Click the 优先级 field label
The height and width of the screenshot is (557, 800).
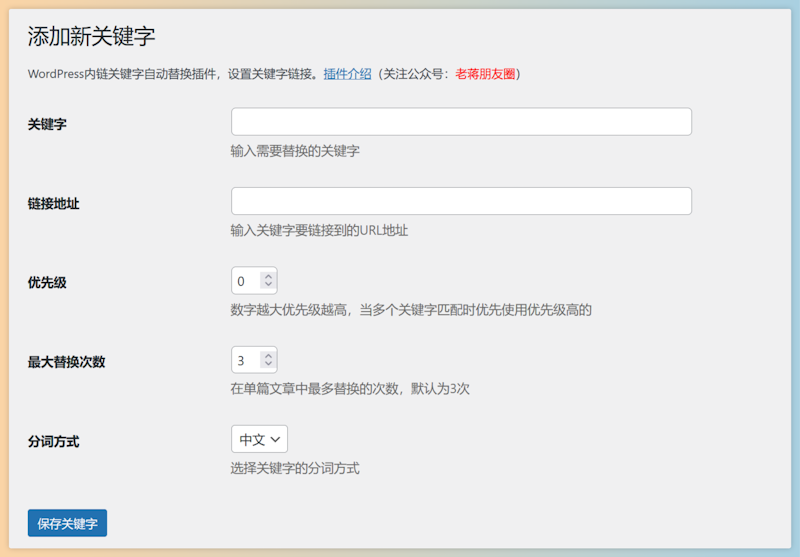point(47,282)
